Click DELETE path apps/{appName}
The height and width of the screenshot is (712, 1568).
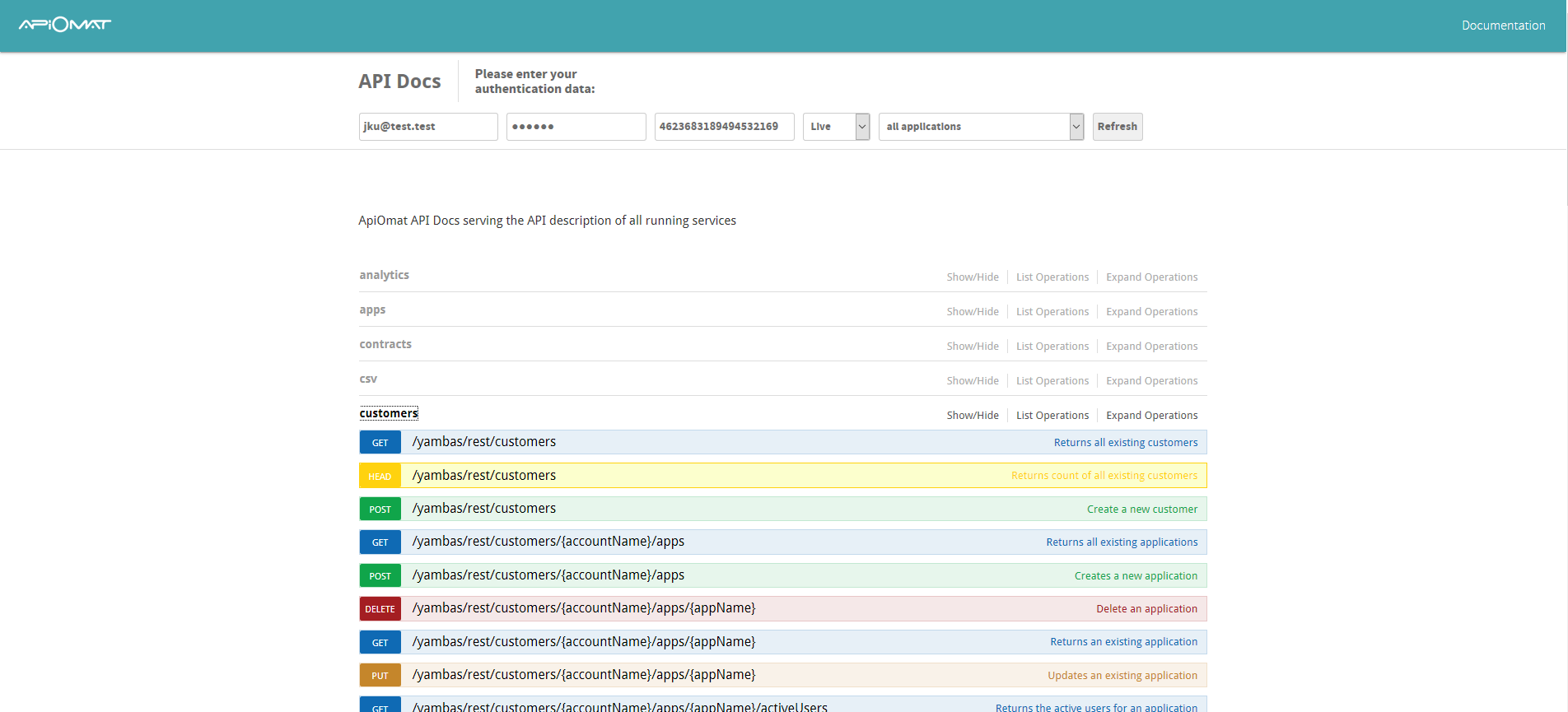coord(584,608)
